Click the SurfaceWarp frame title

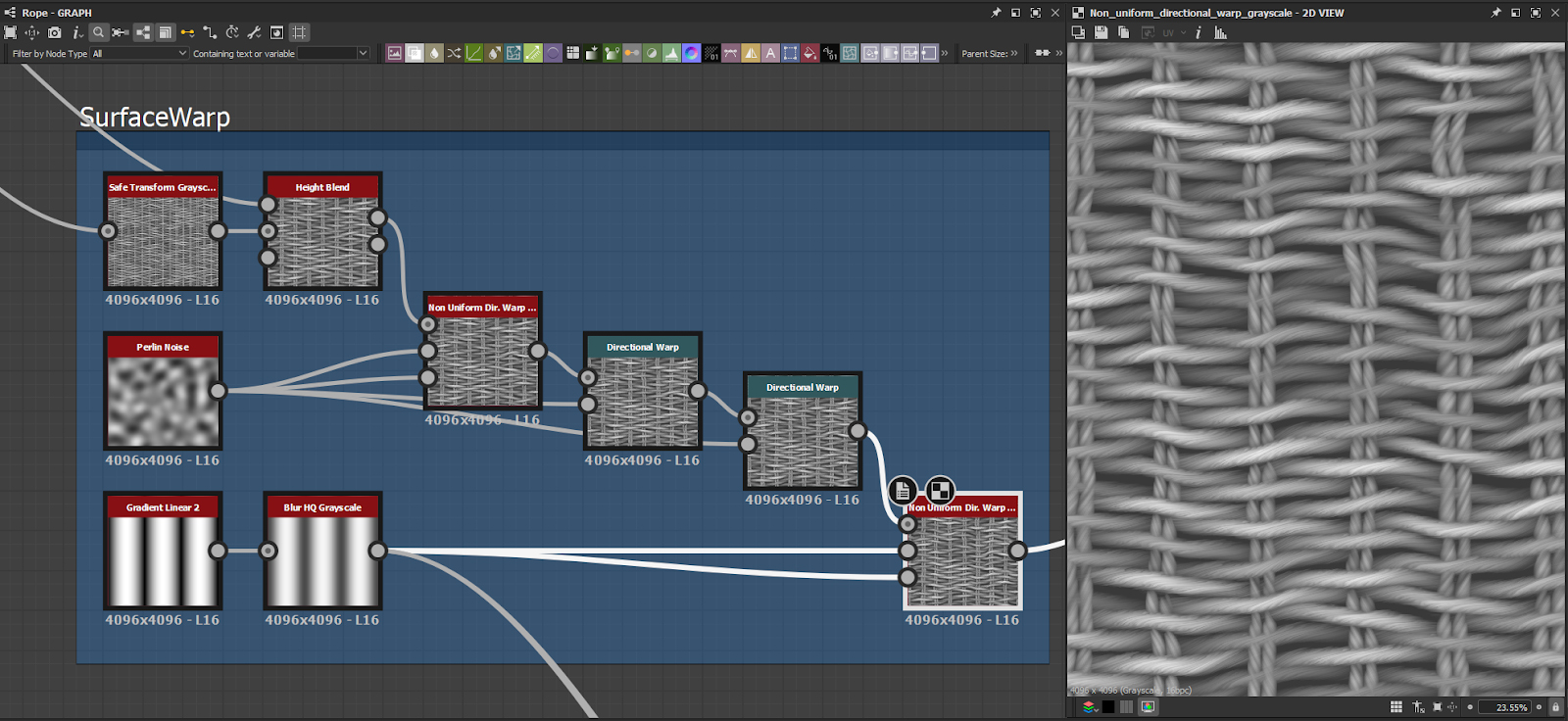click(x=155, y=118)
